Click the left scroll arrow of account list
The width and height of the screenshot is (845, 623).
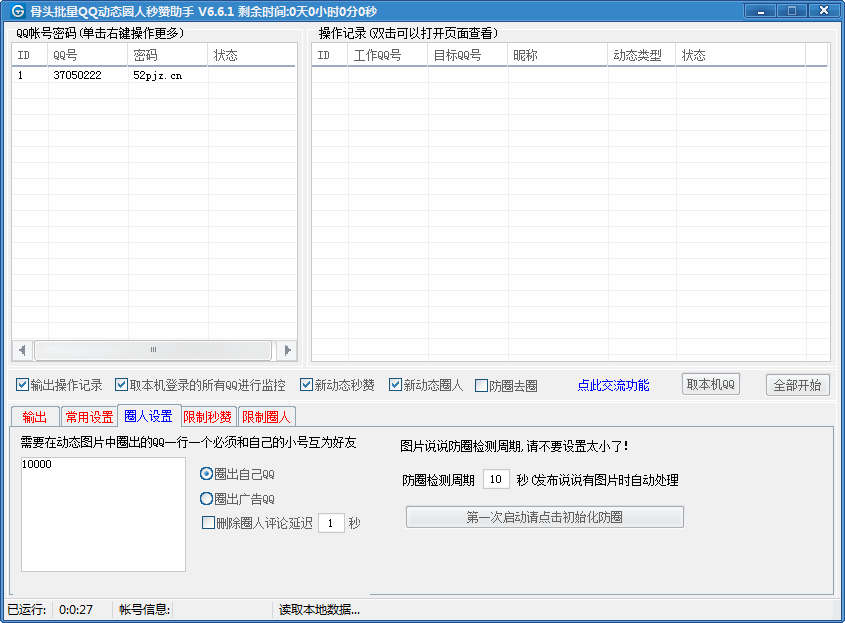[22, 350]
